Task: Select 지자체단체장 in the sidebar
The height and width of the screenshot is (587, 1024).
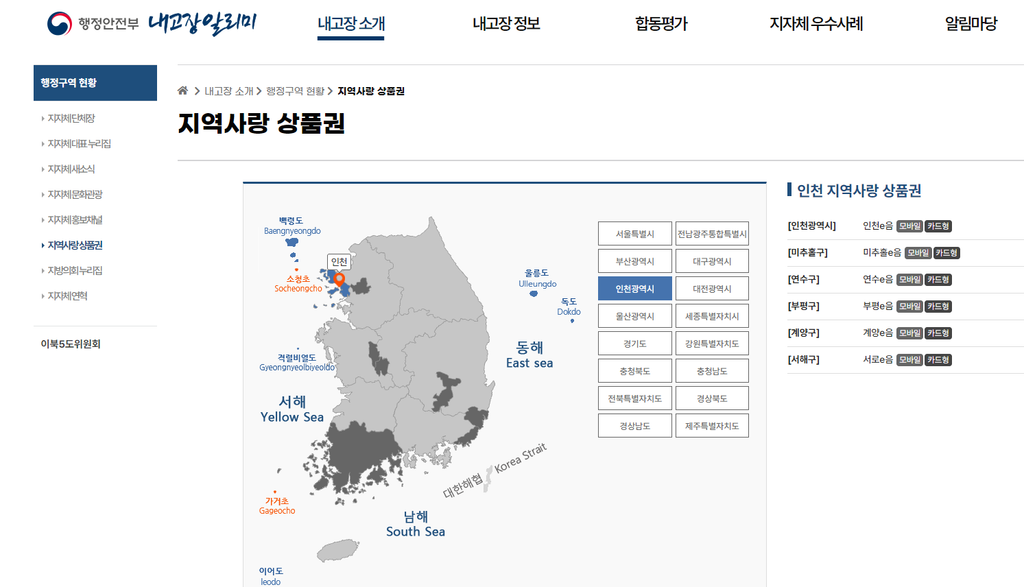Action: coord(71,118)
